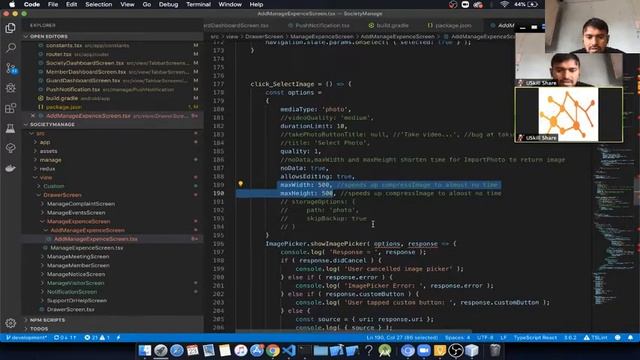
Task: Collapse the Open Editors section
Action: click(x=112, y=36)
